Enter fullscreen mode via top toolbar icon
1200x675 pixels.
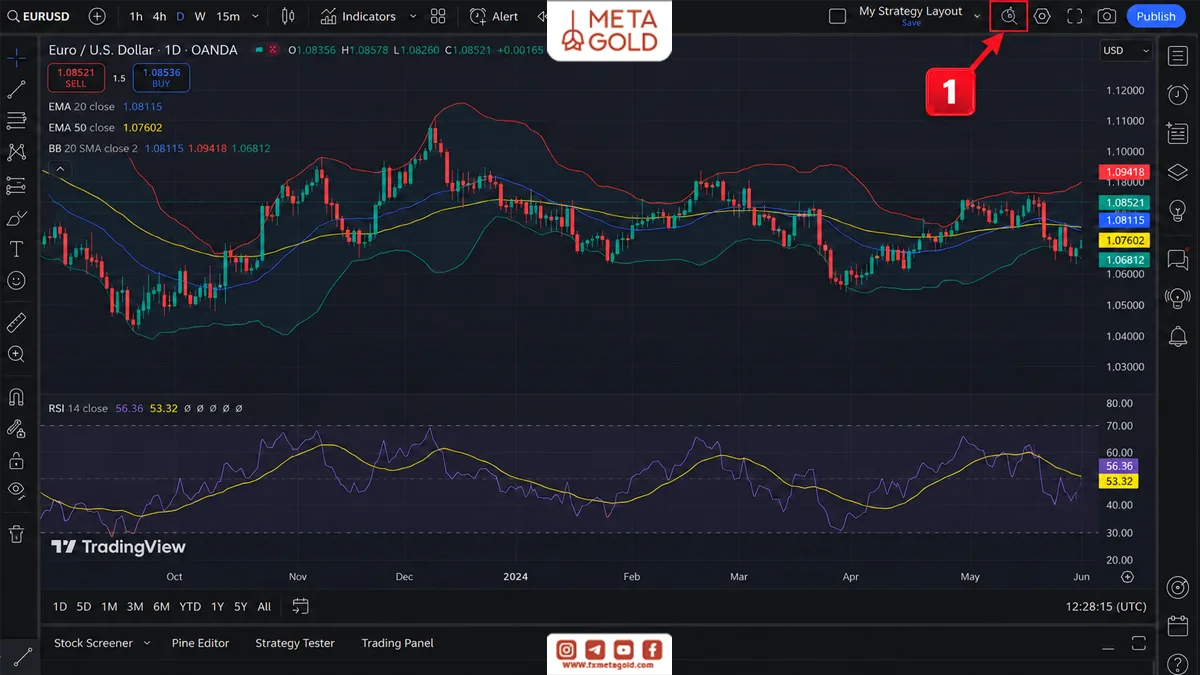[x=1074, y=16]
